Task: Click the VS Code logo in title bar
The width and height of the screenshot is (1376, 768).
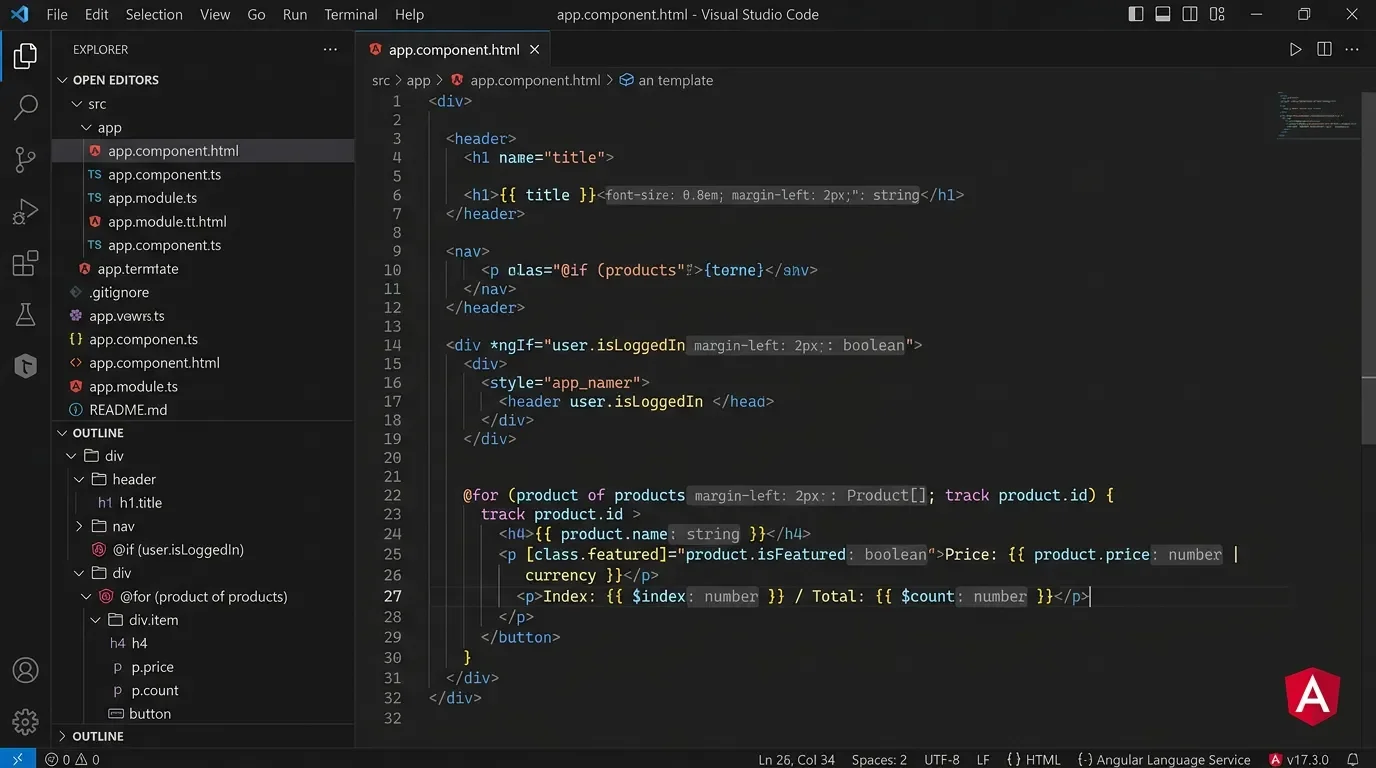Action: pyautogui.click(x=19, y=14)
